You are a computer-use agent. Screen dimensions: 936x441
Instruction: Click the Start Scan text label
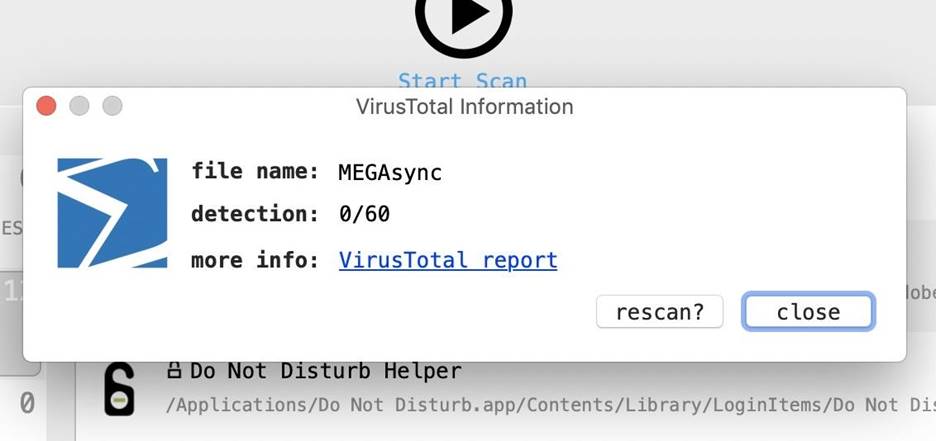(462, 80)
